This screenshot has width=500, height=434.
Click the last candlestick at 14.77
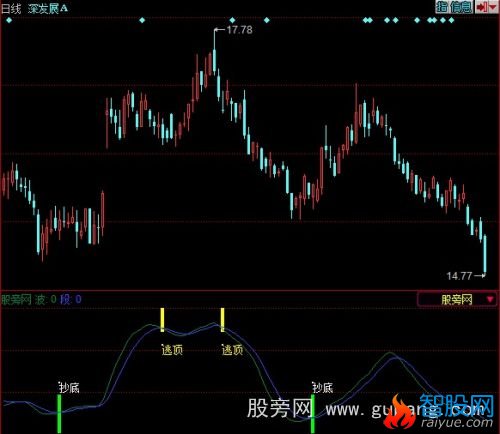click(485, 255)
